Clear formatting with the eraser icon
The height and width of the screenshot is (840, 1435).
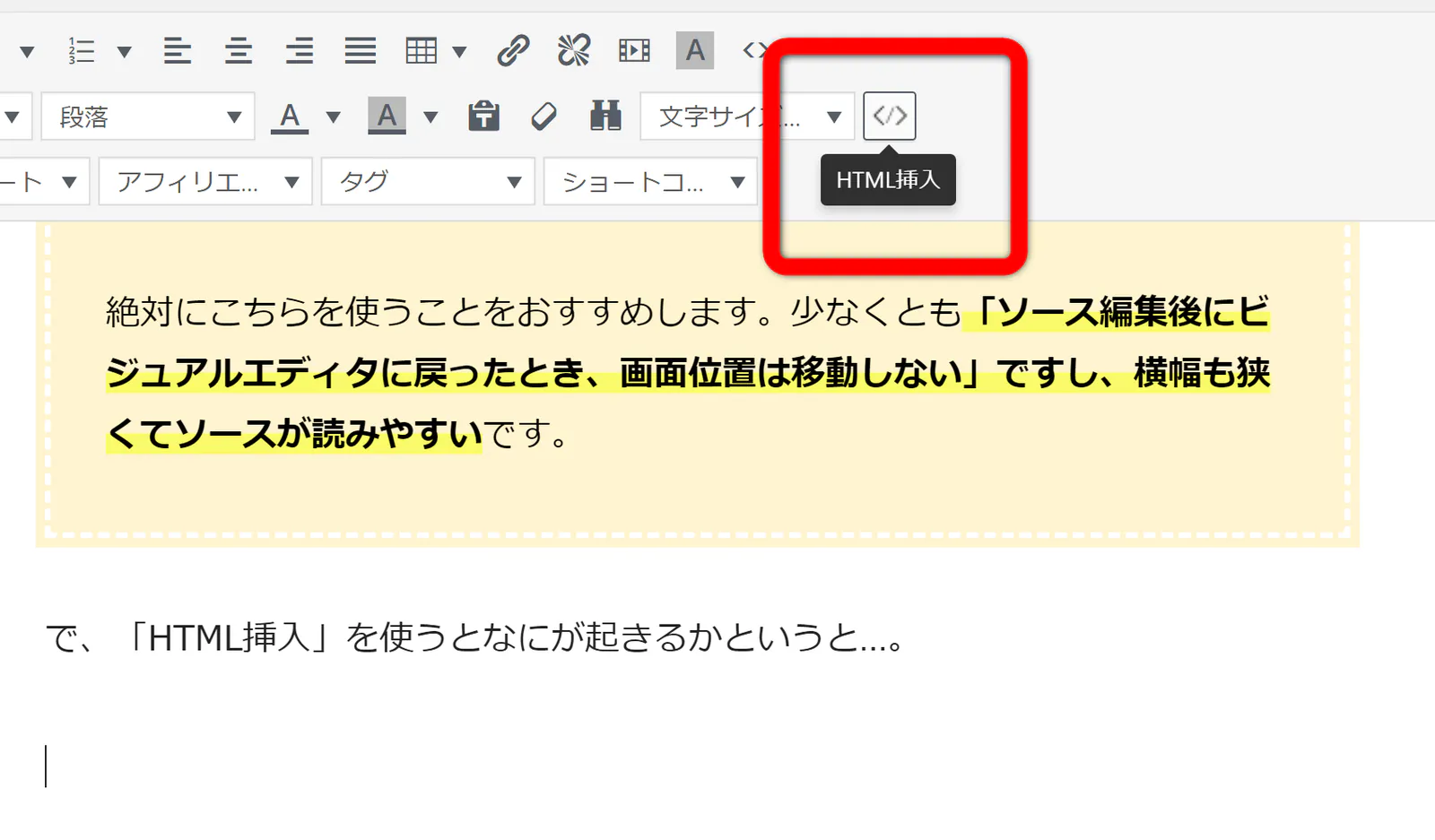pos(544,117)
